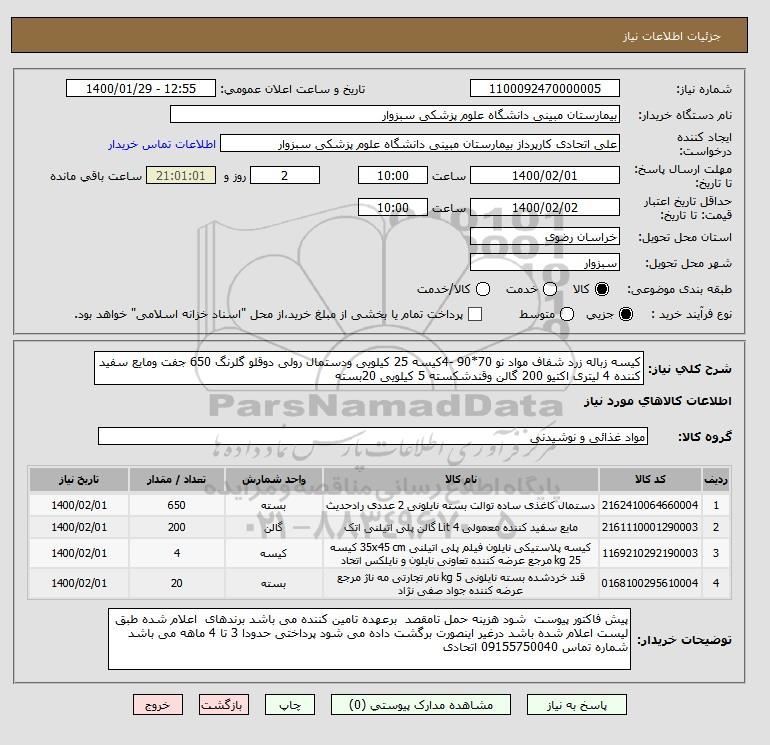Select the متوسط purchase type radio

point(567,314)
